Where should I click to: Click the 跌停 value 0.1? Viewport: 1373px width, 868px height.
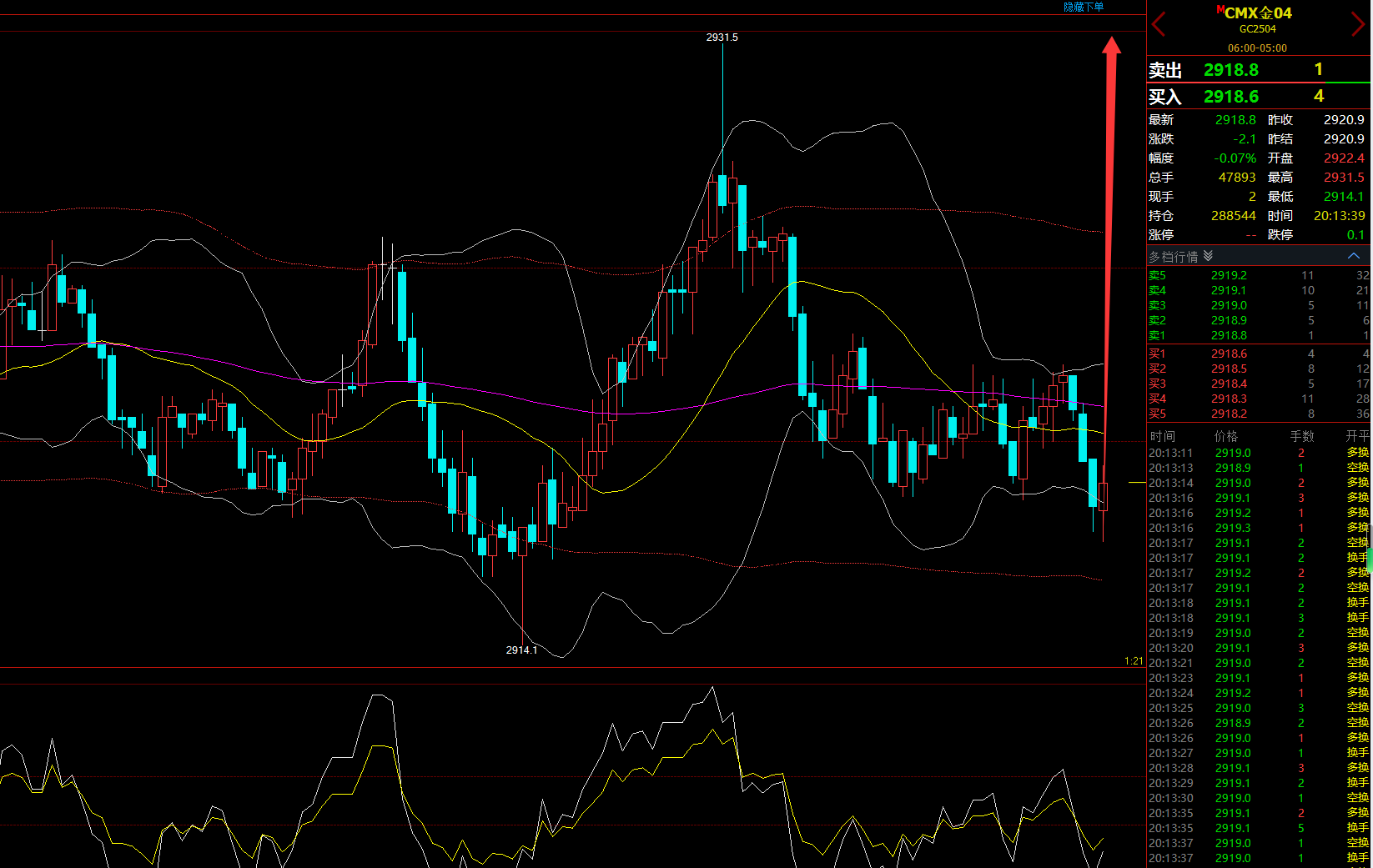(1355, 235)
